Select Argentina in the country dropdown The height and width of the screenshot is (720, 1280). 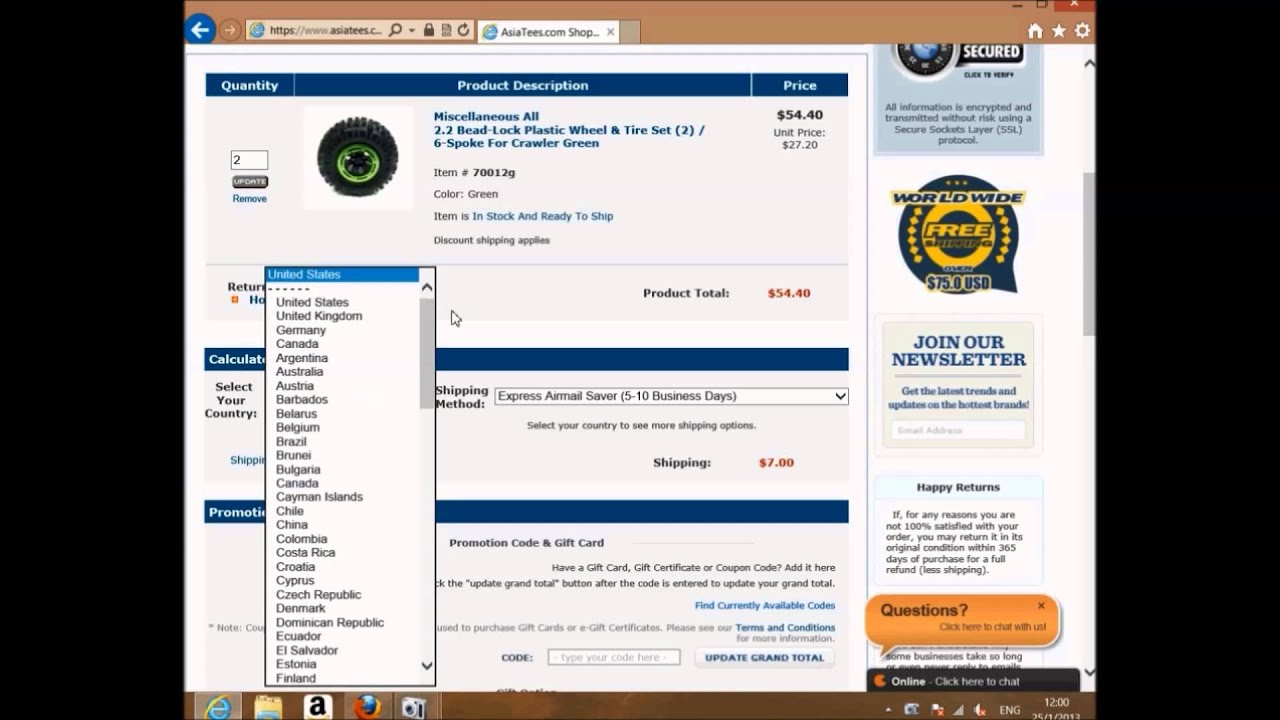coord(302,358)
